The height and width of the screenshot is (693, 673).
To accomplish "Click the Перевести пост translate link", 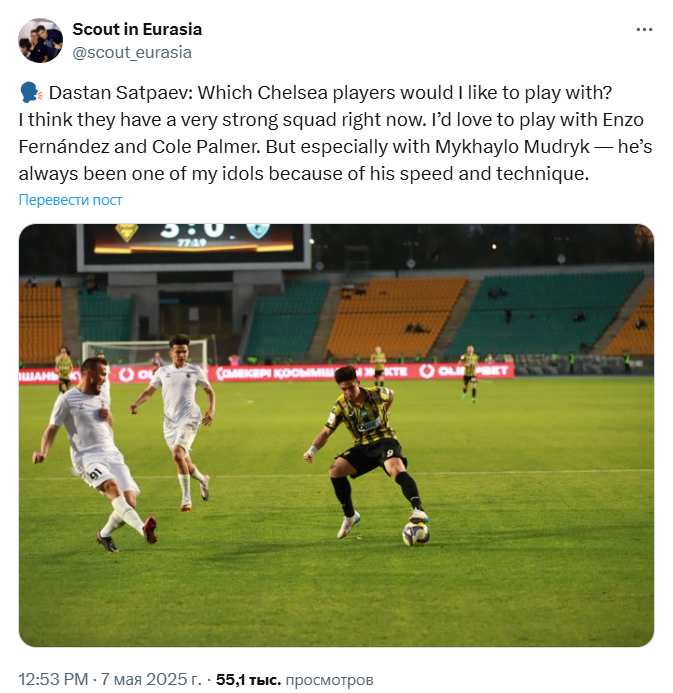I will click(70, 200).
